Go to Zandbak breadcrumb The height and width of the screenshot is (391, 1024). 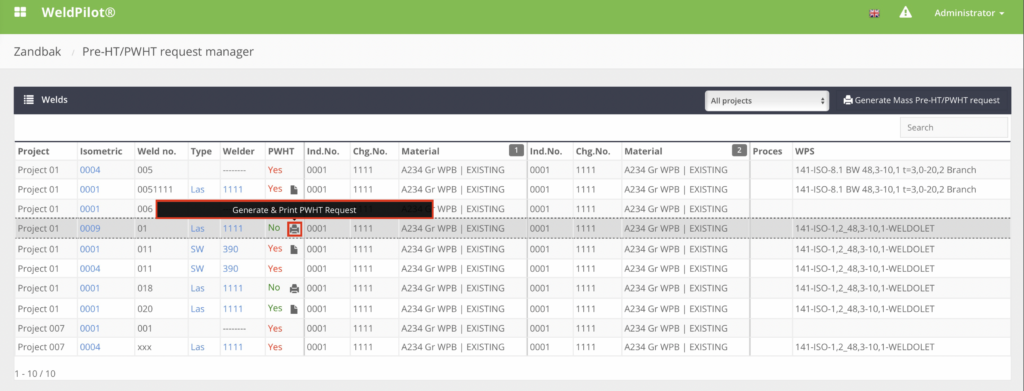coord(37,52)
